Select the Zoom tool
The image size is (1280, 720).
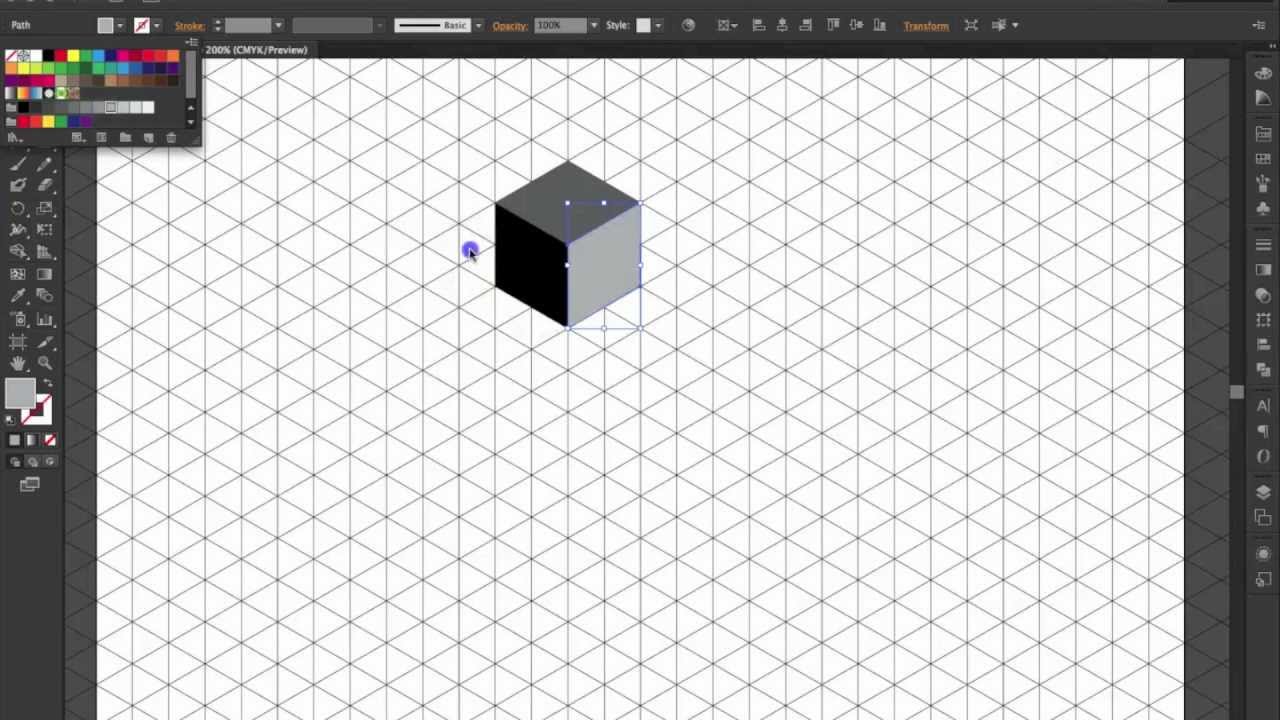pyautogui.click(x=45, y=364)
